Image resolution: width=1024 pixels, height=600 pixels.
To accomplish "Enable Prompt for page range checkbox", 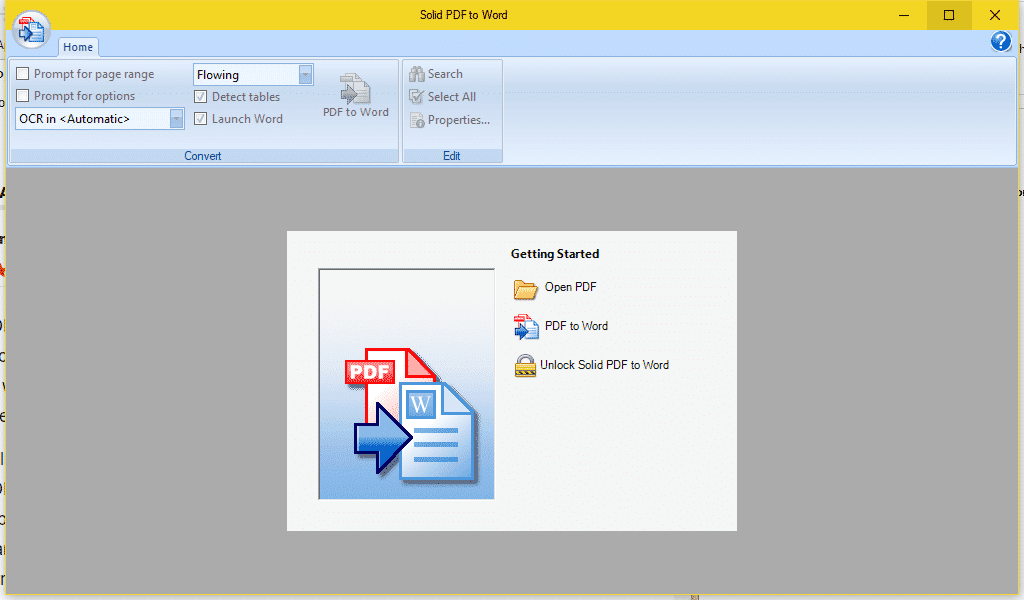I will click(x=23, y=74).
